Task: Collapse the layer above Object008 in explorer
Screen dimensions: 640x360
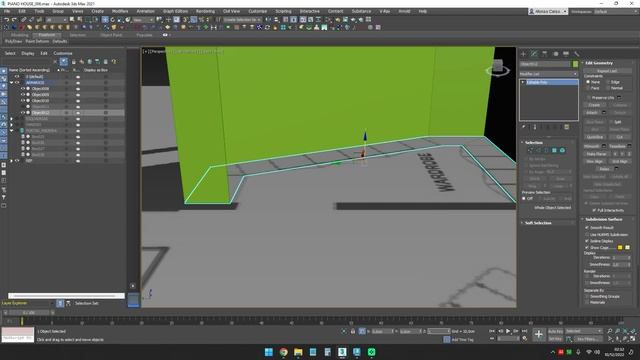Action: click(11, 82)
